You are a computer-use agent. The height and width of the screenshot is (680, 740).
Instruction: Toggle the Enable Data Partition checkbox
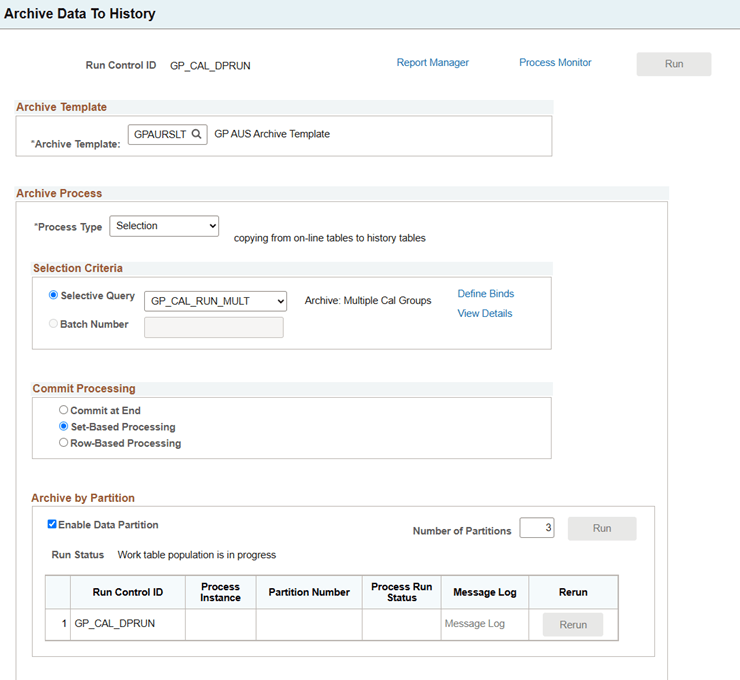coord(52,524)
